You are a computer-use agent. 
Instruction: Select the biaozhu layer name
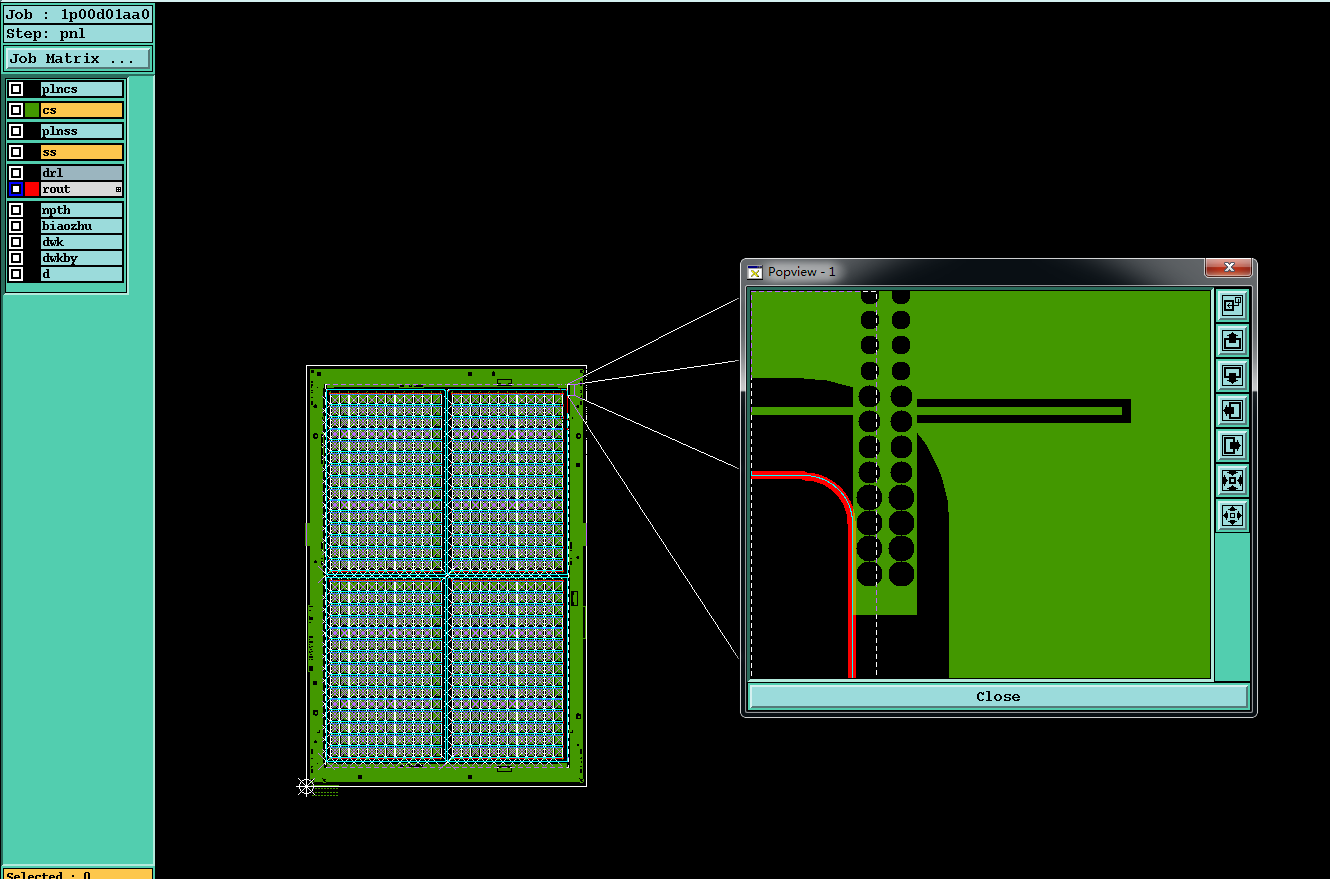click(x=82, y=226)
